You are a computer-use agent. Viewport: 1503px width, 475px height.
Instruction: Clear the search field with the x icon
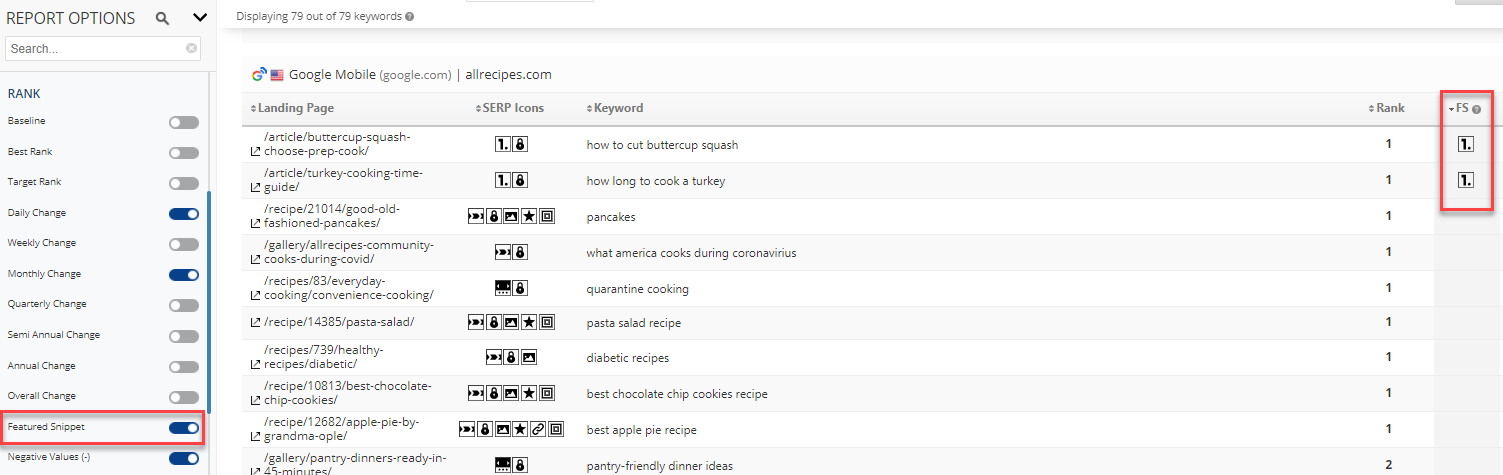(x=191, y=48)
